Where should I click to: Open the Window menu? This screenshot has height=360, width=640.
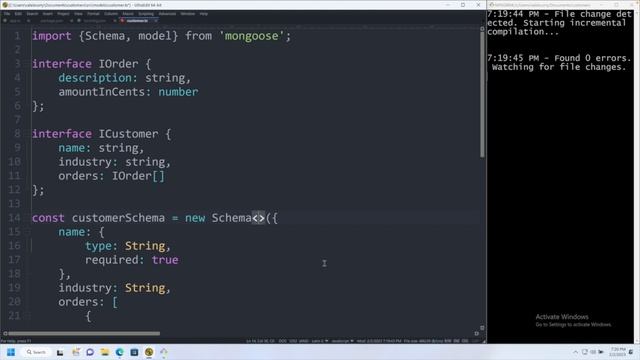(188, 14)
